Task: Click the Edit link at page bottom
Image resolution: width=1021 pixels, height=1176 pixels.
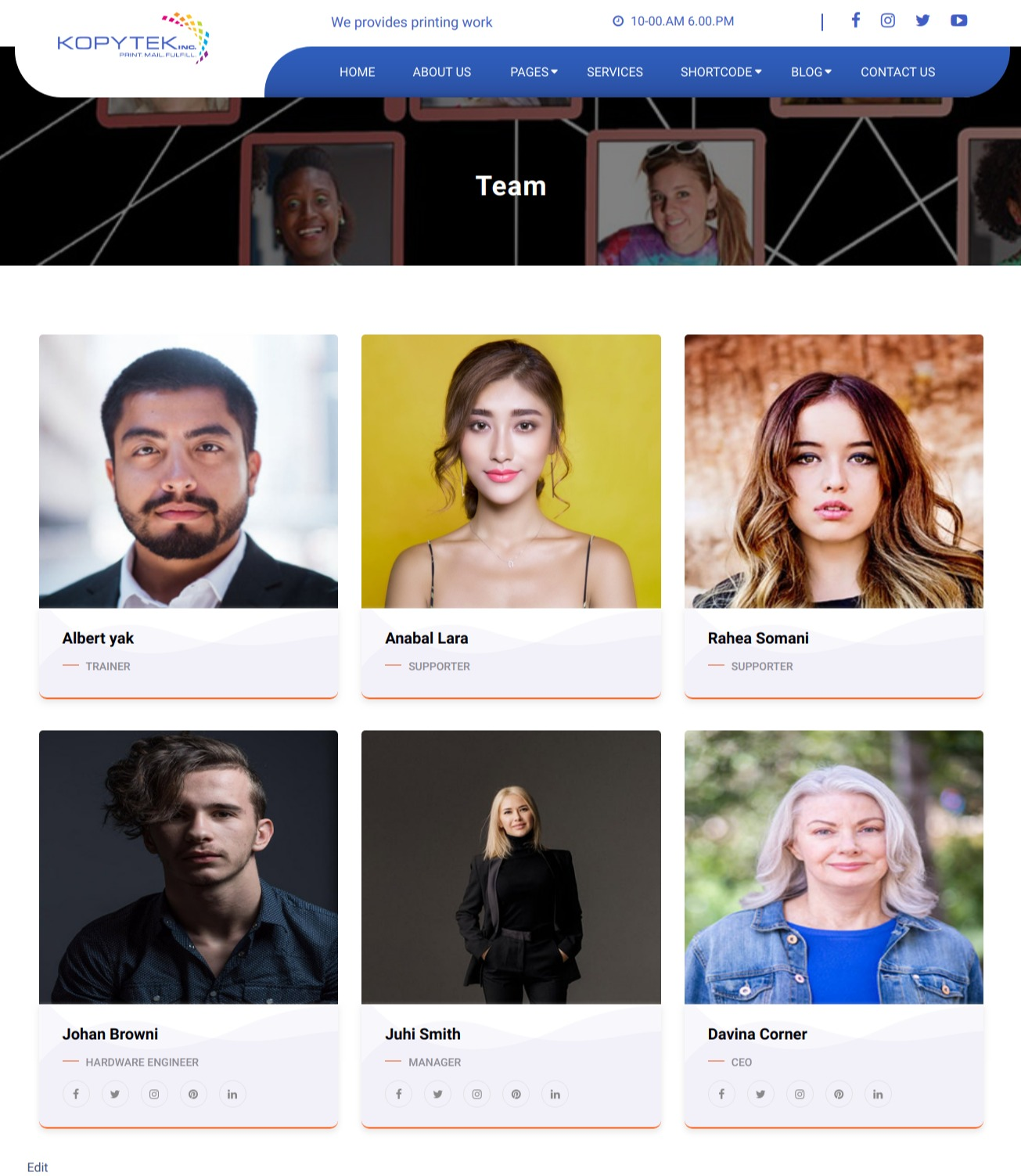Action: pyautogui.click(x=38, y=1167)
